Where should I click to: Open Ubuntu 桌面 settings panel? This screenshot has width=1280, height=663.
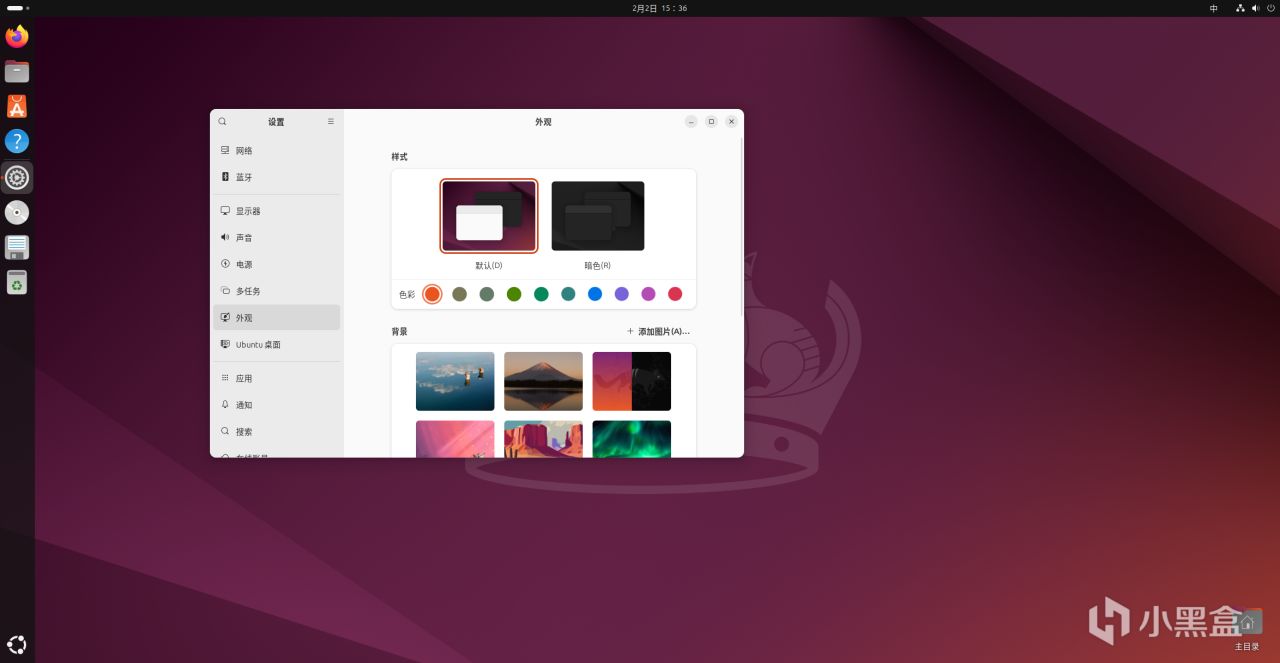coord(277,344)
